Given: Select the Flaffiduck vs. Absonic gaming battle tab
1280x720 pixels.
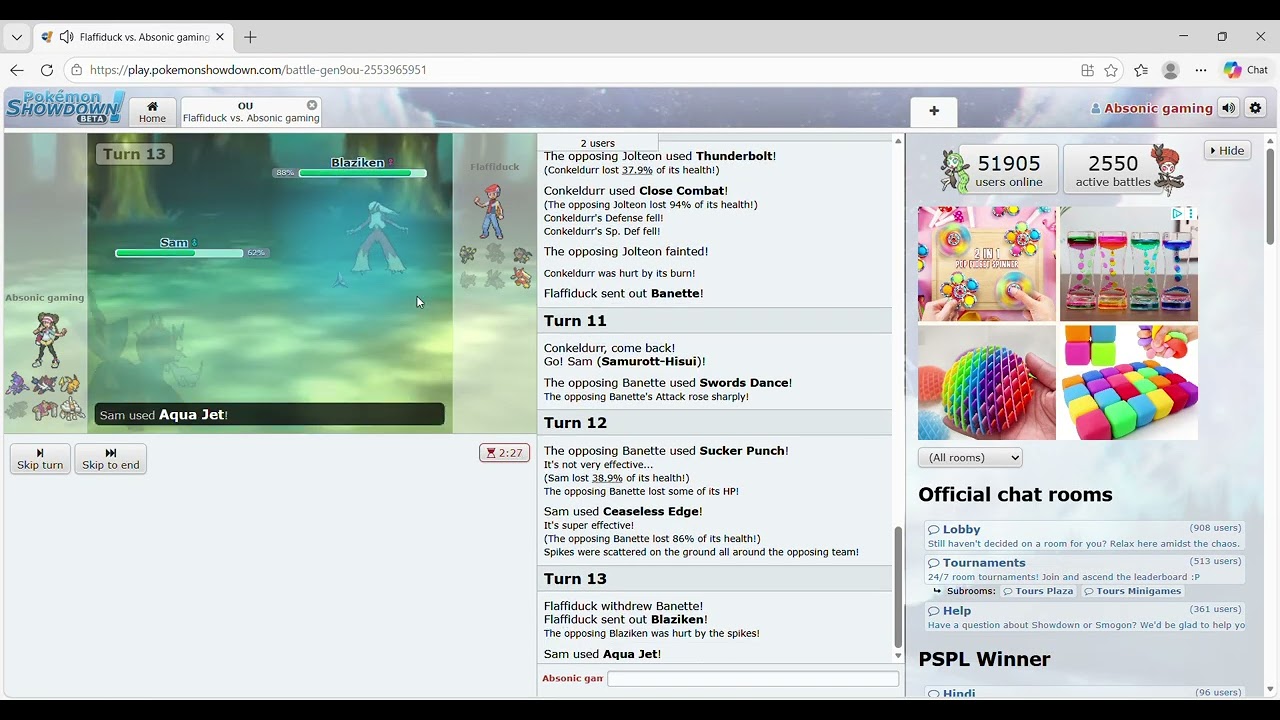Looking at the screenshot, I should point(251,112).
